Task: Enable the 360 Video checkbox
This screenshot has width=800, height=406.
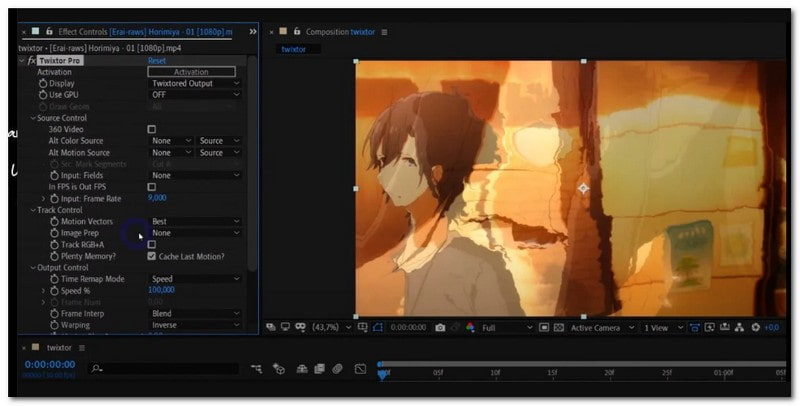Action: click(x=152, y=129)
